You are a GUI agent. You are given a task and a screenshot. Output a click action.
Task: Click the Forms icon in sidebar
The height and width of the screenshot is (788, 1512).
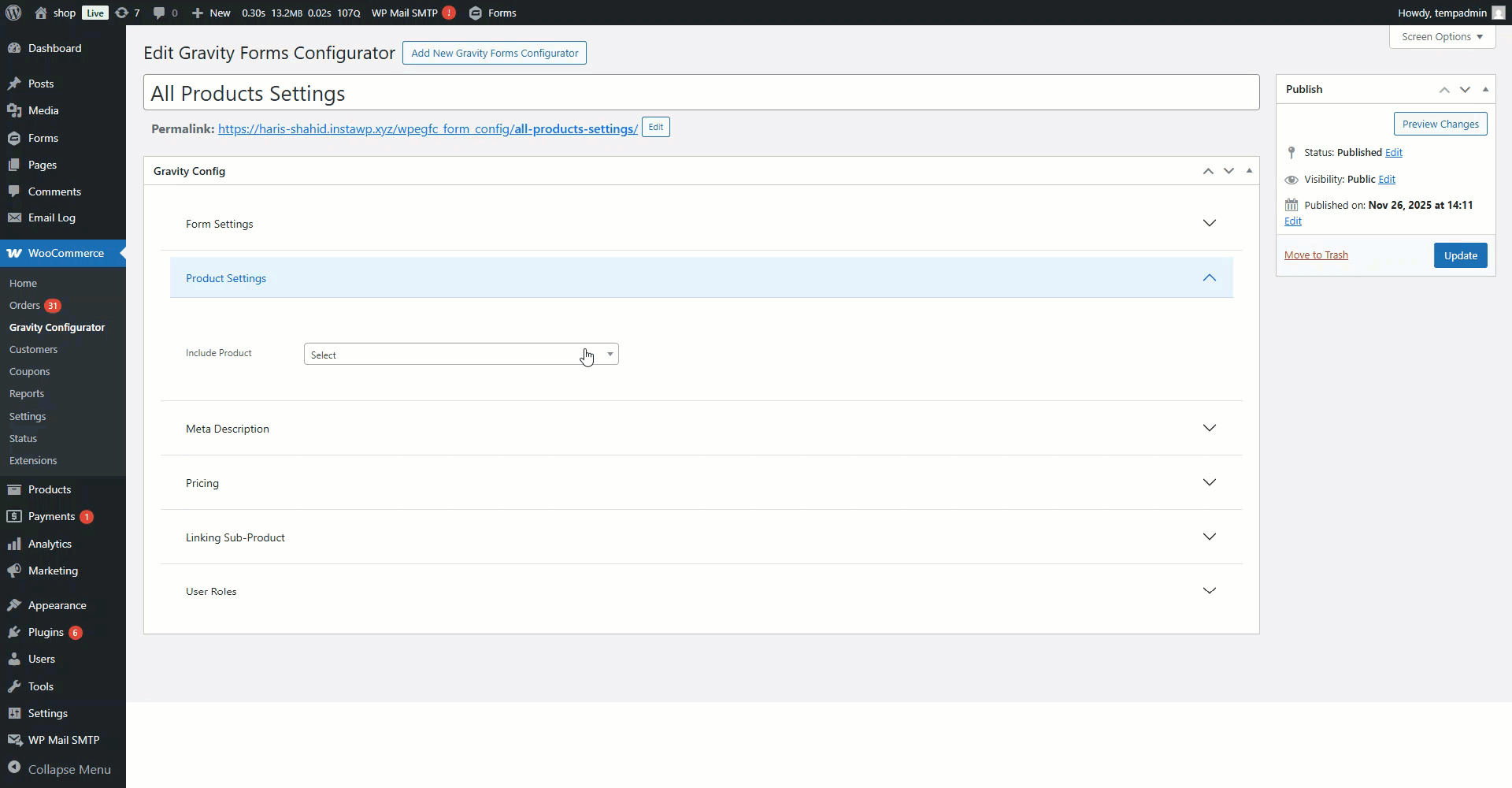tap(14, 138)
